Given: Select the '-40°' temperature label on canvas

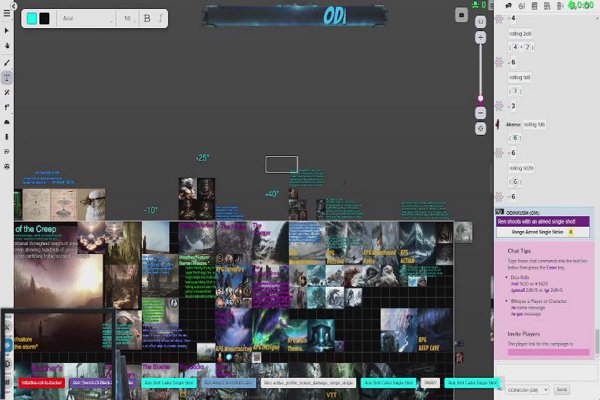Looking at the screenshot, I should [x=272, y=194].
